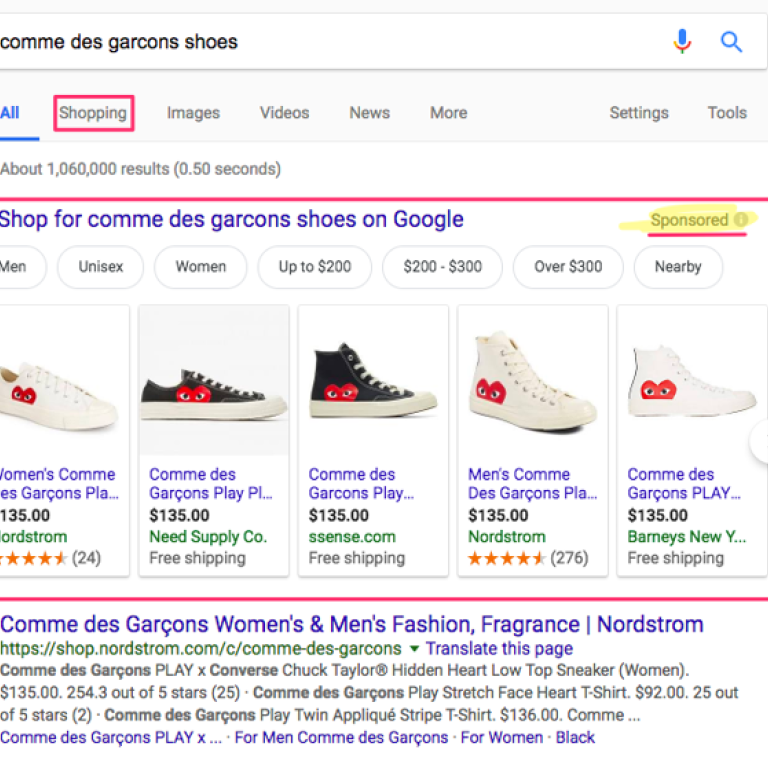Click the Sponsored info icon
The width and height of the screenshot is (768, 768).
[742, 219]
